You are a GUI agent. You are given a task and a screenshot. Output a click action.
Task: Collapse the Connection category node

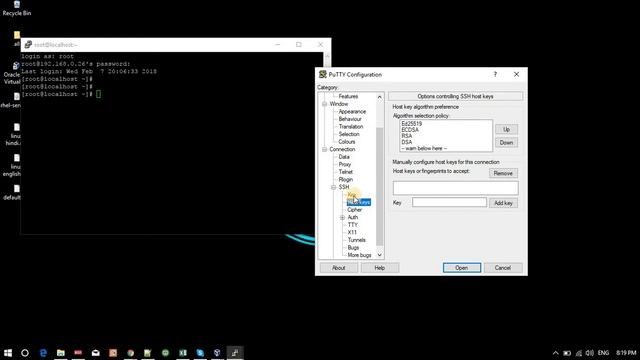pos(324,149)
